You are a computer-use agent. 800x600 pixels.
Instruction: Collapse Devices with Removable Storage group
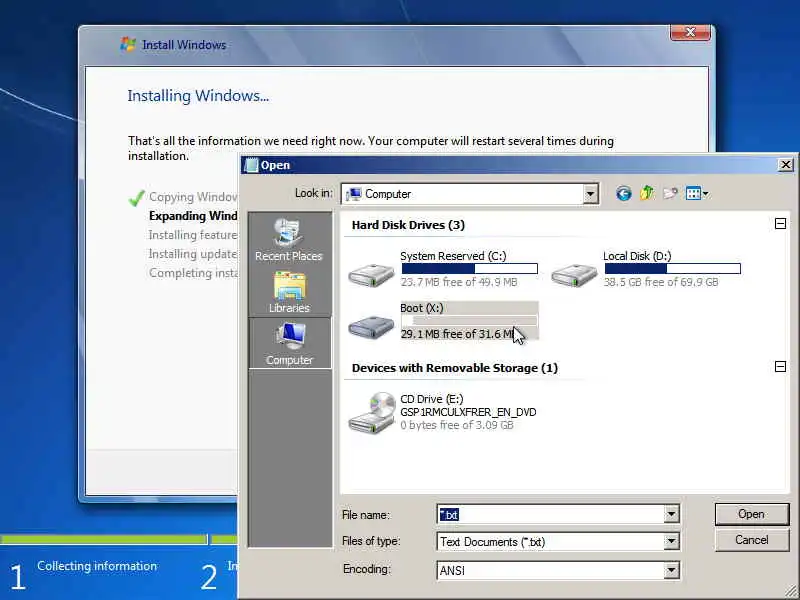[780, 366]
